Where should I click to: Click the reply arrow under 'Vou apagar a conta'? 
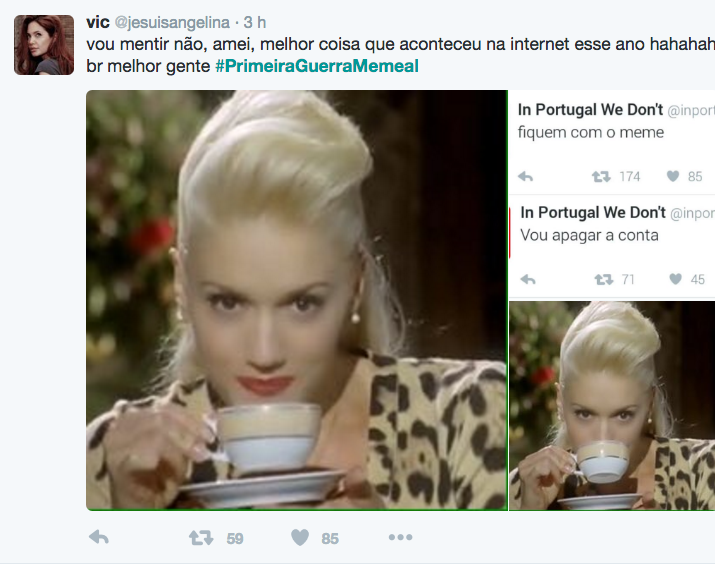click(x=528, y=279)
